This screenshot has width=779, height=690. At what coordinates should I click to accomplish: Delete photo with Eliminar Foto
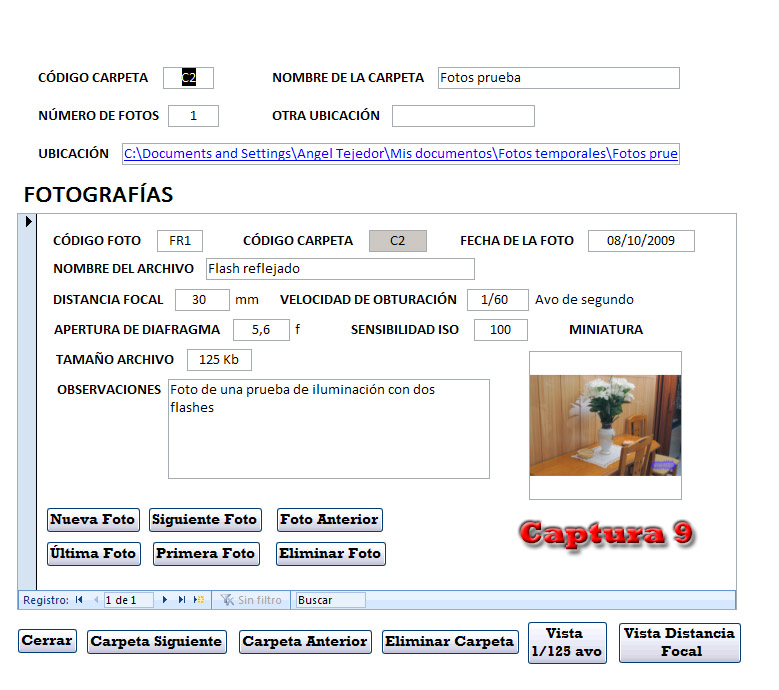(331, 553)
